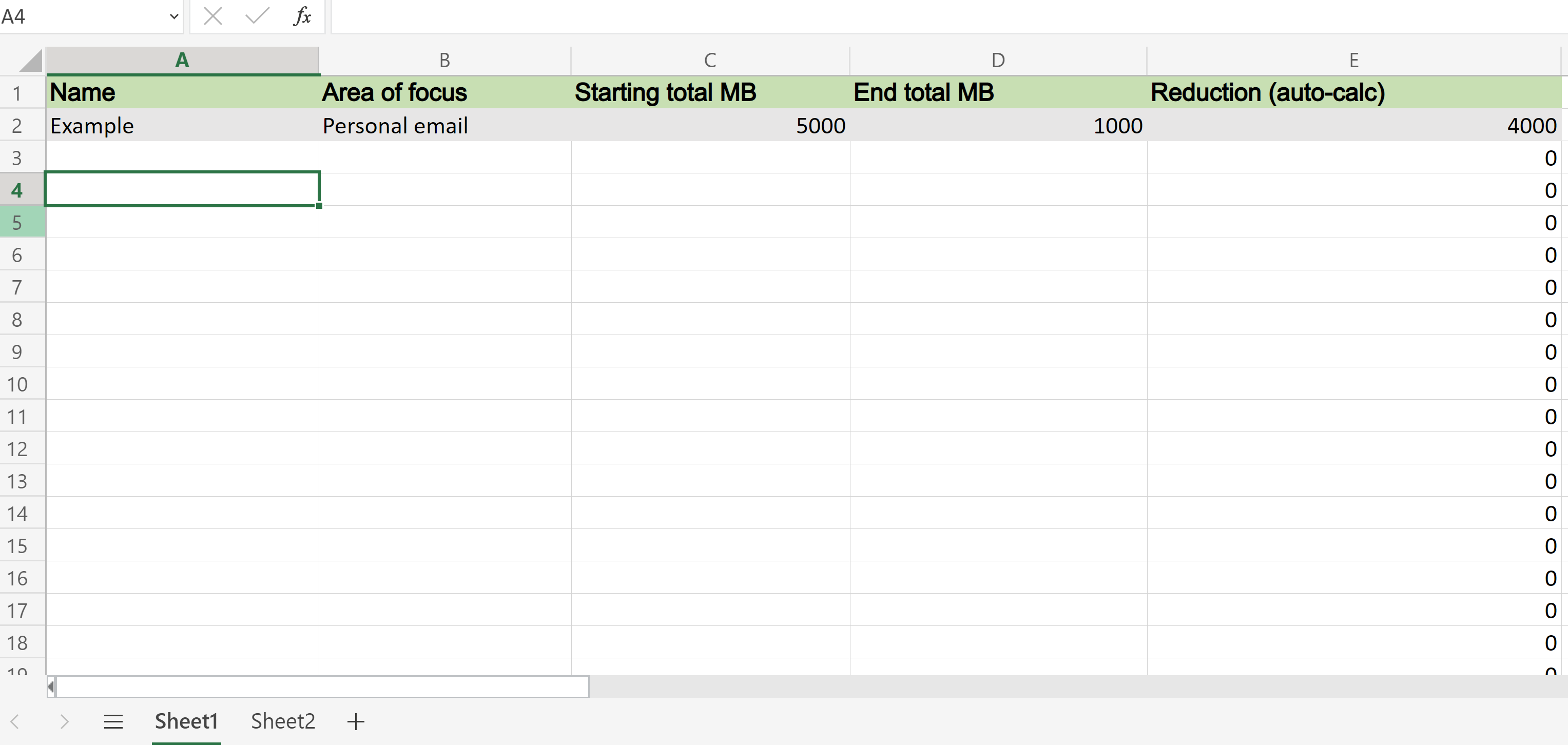
Task: Open the Name Box dropdown arrow
Action: [173, 16]
